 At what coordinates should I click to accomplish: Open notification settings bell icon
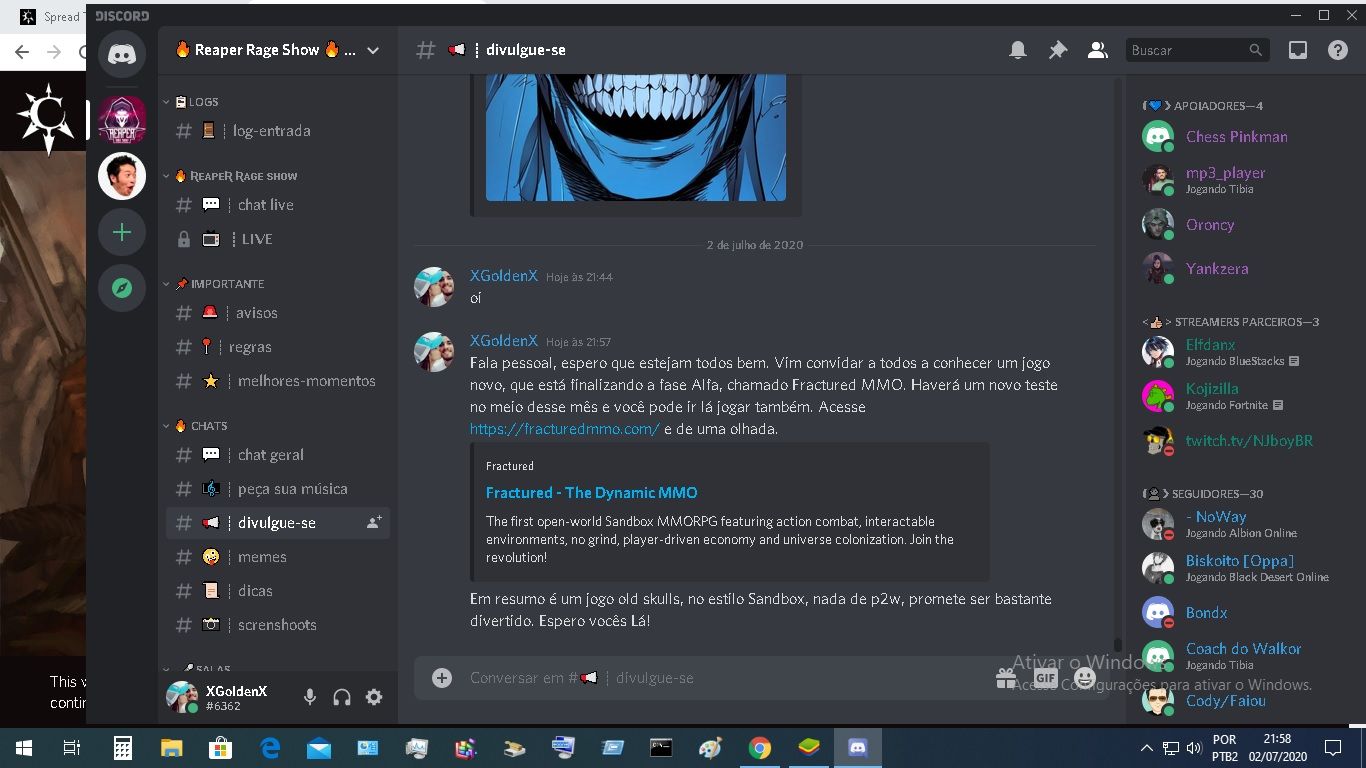[1018, 50]
